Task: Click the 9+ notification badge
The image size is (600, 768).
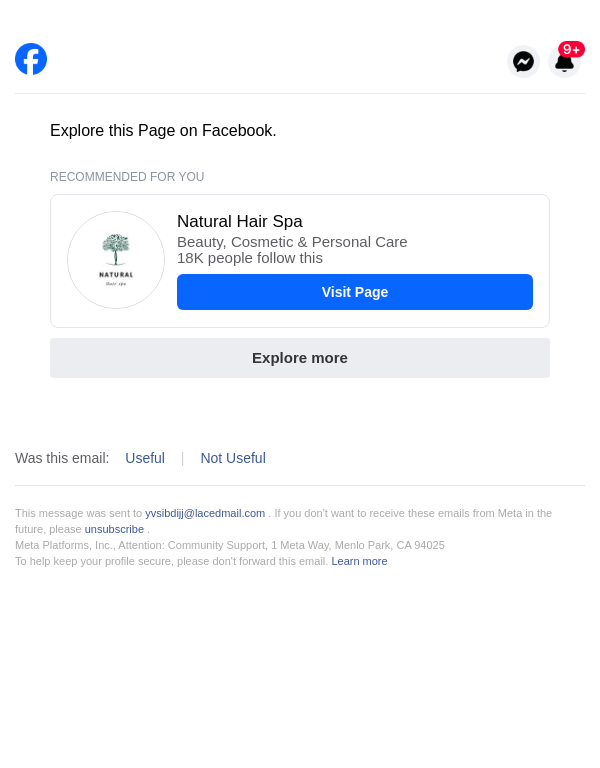Action: 571,49
